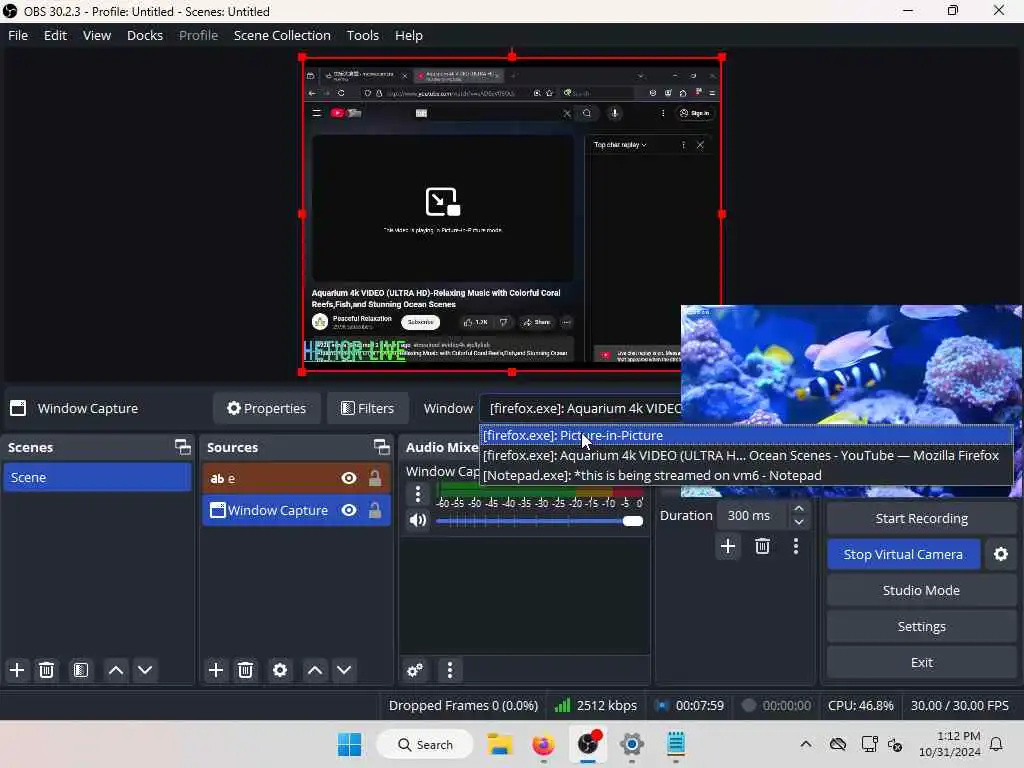Image resolution: width=1024 pixels, height=768 pixels.
Task: Move the scene up with the Scenes panel arrow
Action: (116, 670)
